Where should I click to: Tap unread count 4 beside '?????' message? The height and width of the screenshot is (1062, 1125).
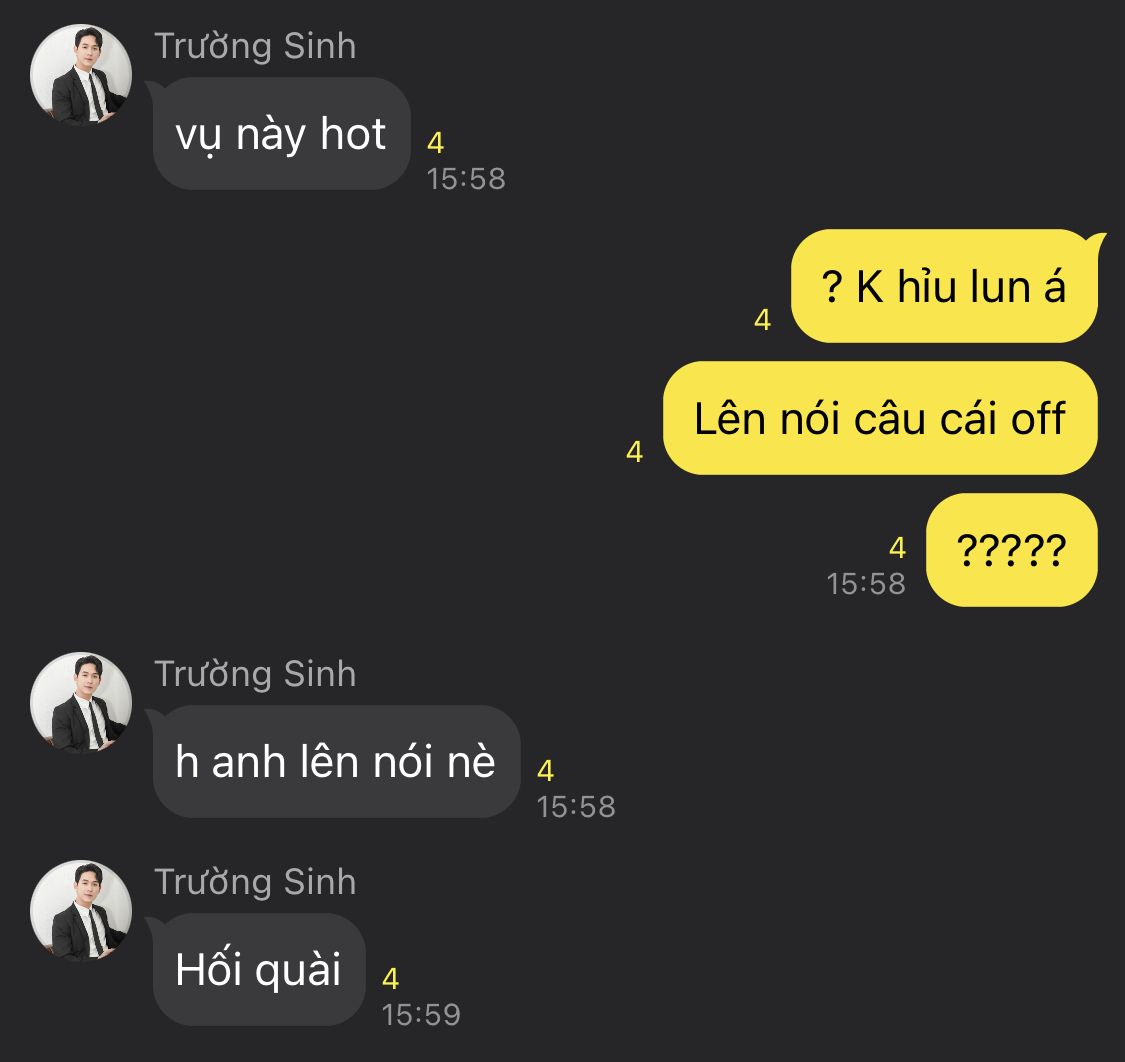tap(898, 548)
